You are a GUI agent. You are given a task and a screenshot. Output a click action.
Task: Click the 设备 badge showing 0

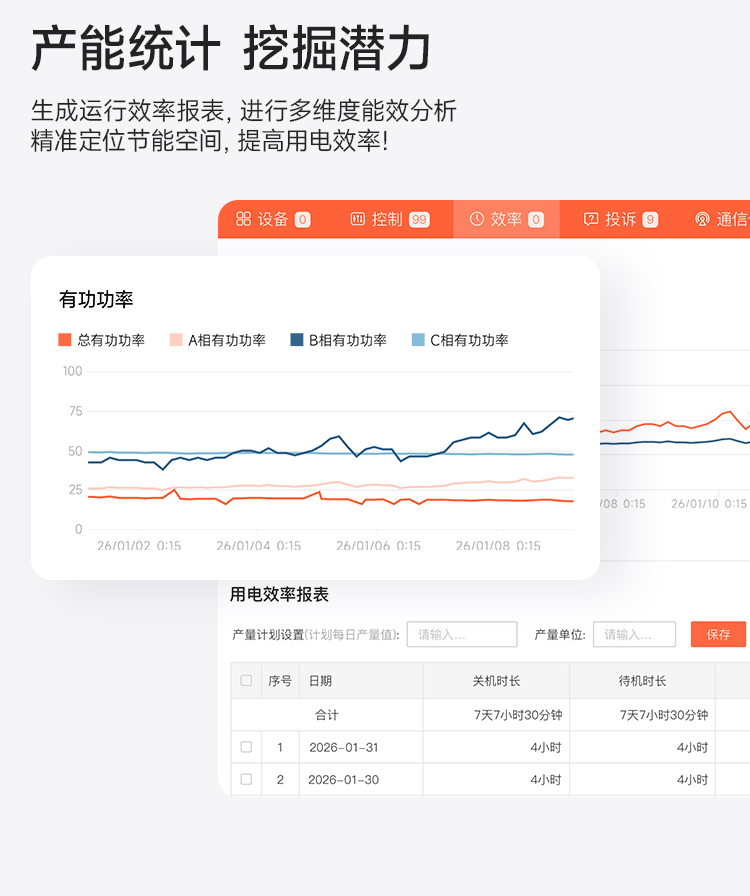point(302,220)
